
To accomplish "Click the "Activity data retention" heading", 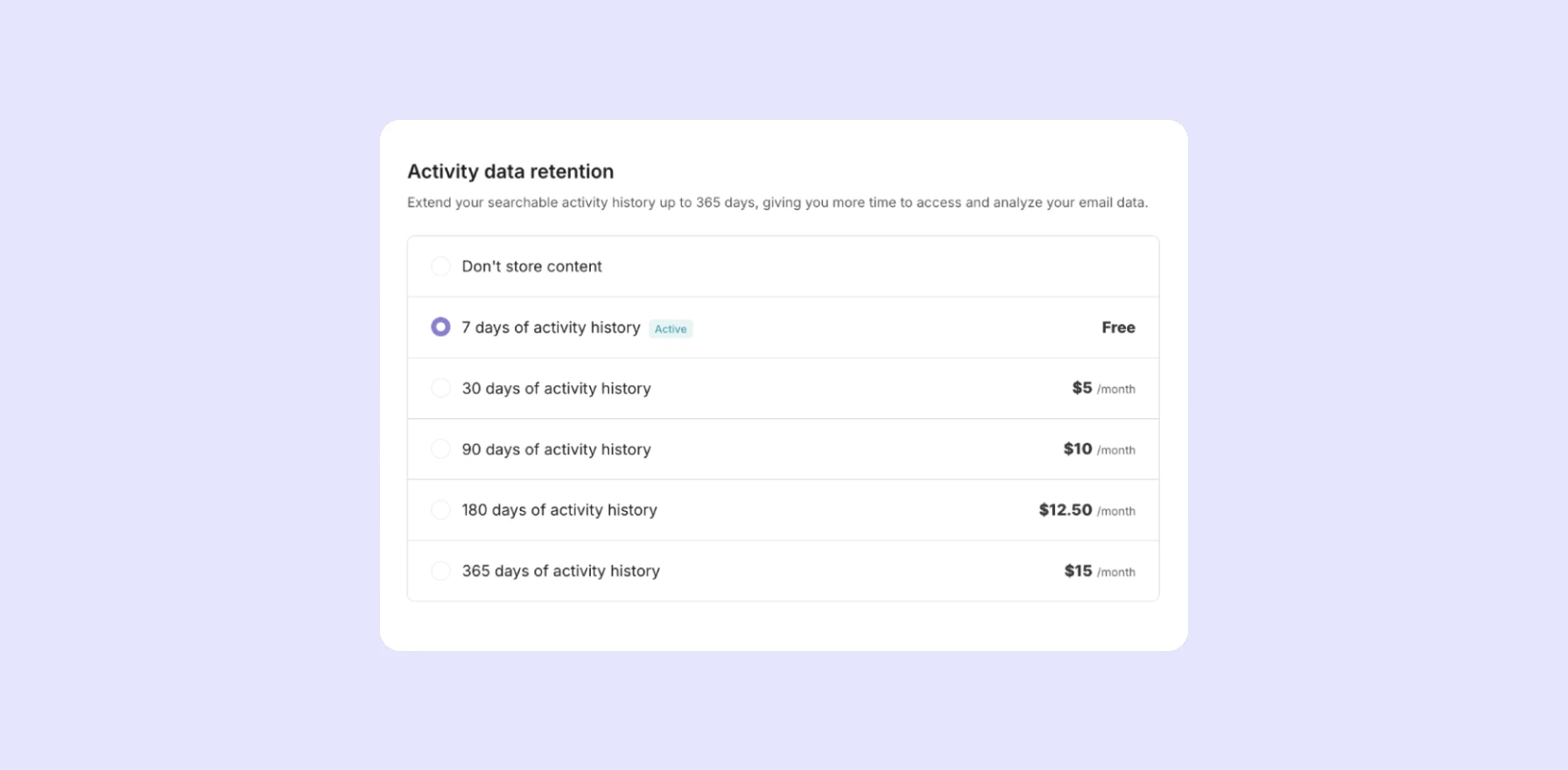I will 510,171.
